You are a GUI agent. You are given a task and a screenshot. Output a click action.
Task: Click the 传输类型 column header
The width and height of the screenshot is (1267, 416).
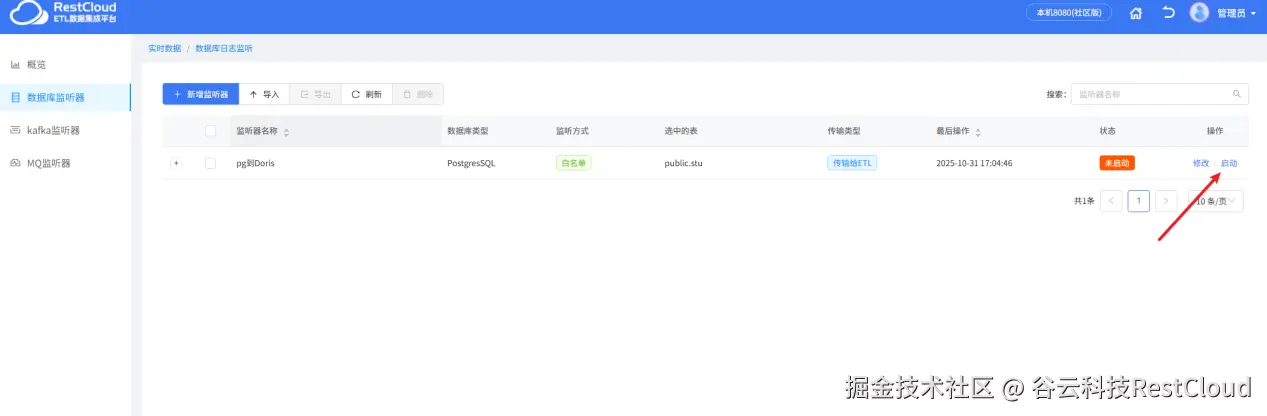pyautogui.click(x=844, y=131)
